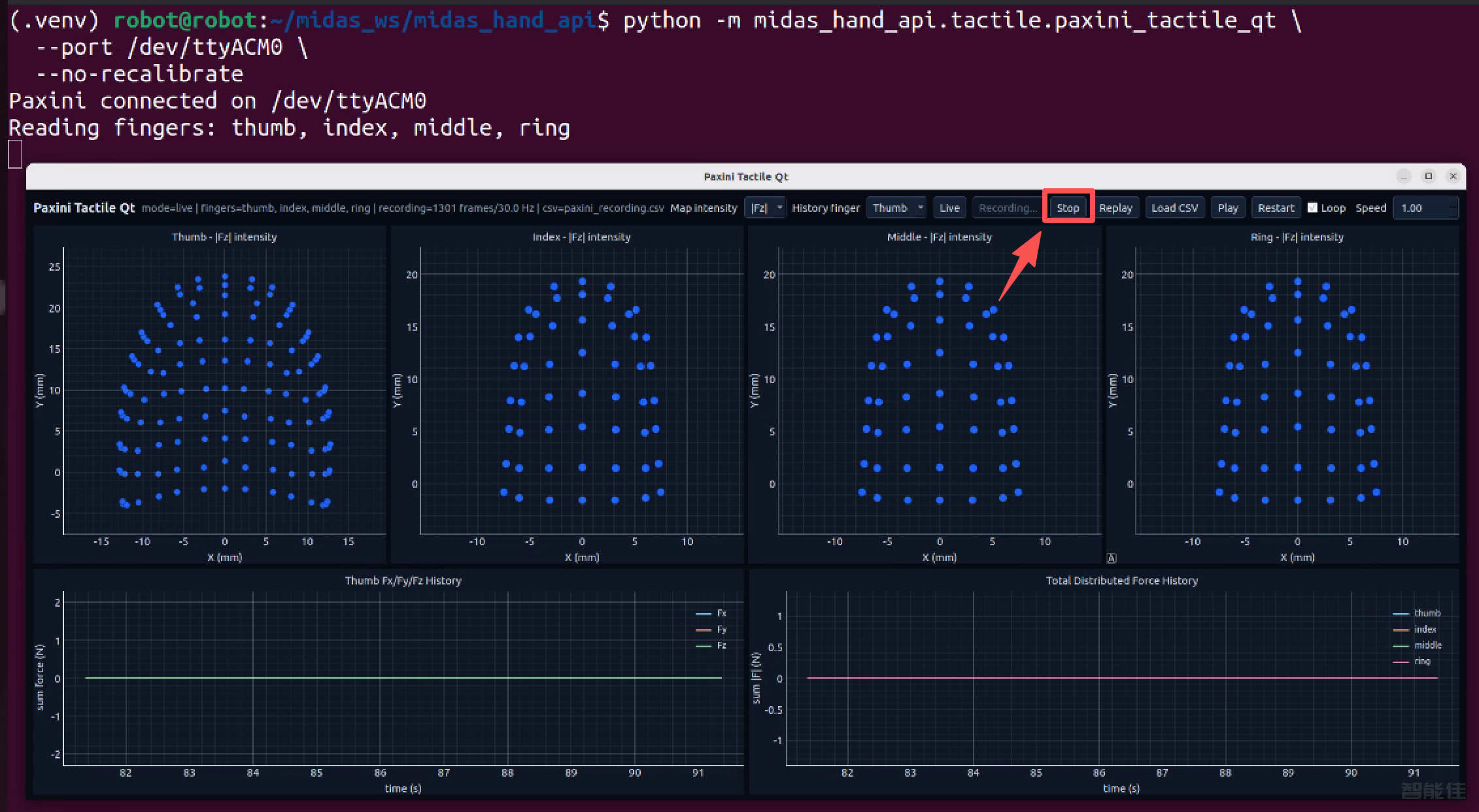Click the 'Middle - |Fz| intensity' plot title
The width and height of the screenshot is (1479, 812).
pos(939,237)
